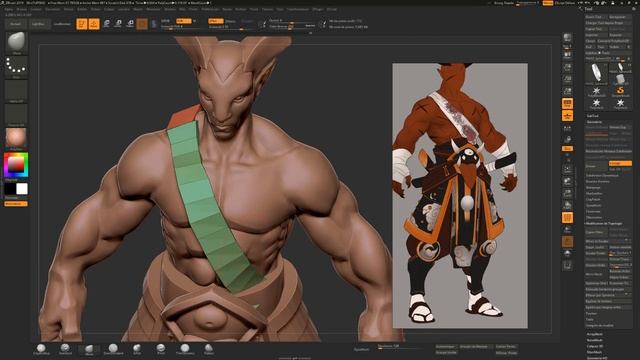The image size is (640, 360).
Task: Toggle Persp perspective view
Action: pos(567,103)
